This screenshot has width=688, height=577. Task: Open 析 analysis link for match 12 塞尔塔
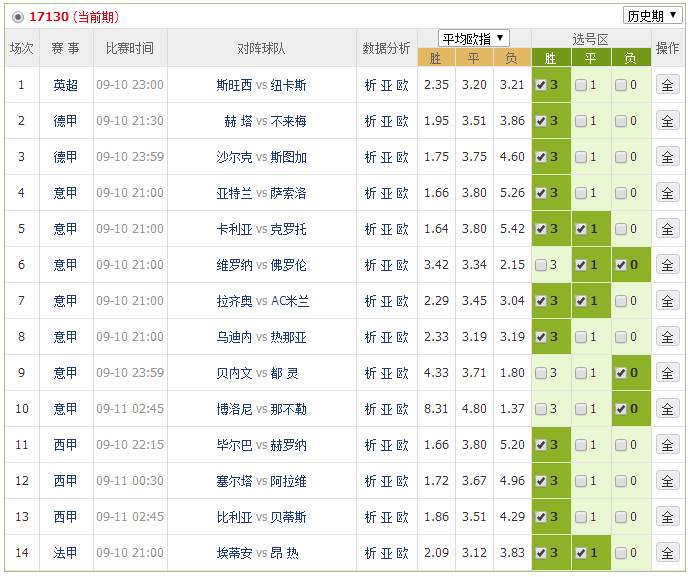(370, 481)
